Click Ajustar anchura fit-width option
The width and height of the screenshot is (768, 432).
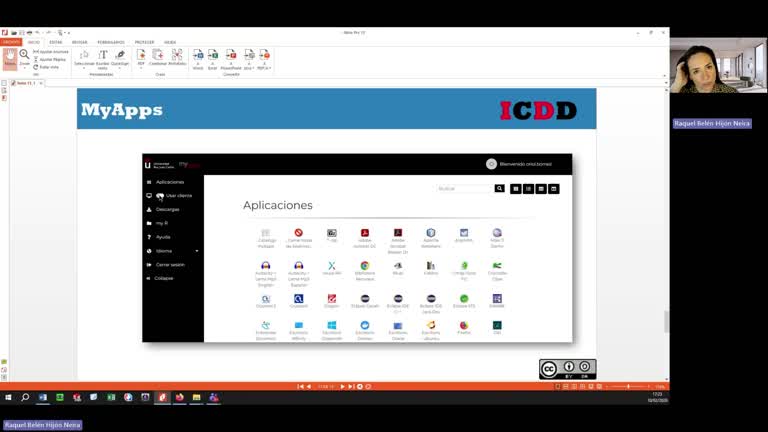click(x=51, y=51)
